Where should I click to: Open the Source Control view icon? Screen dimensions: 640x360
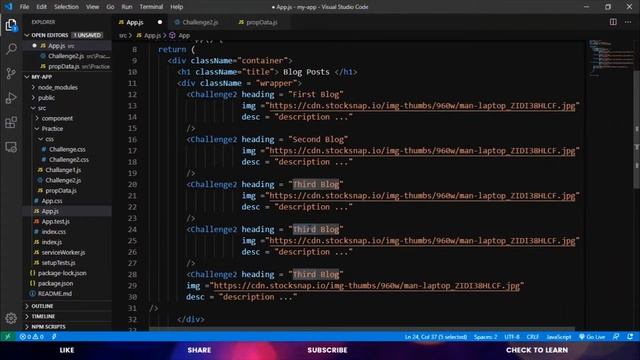click(11, 73)
